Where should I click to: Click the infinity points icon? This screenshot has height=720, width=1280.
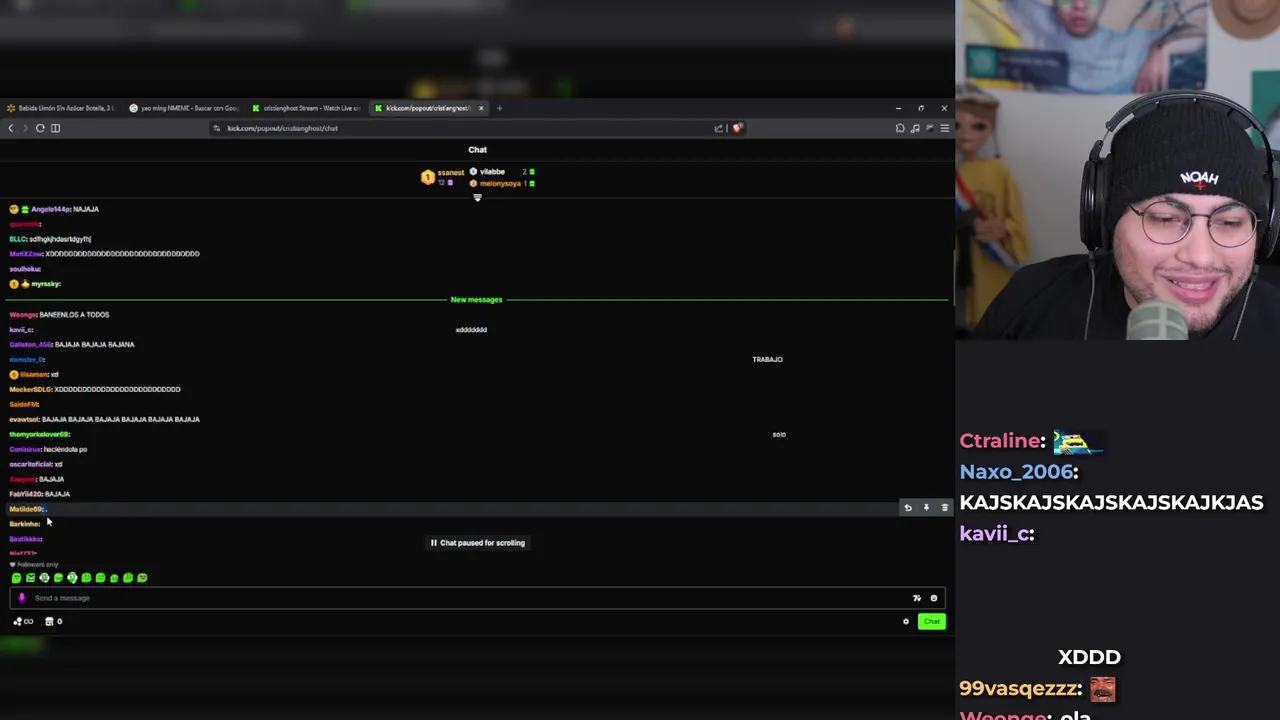coord(23,621)
